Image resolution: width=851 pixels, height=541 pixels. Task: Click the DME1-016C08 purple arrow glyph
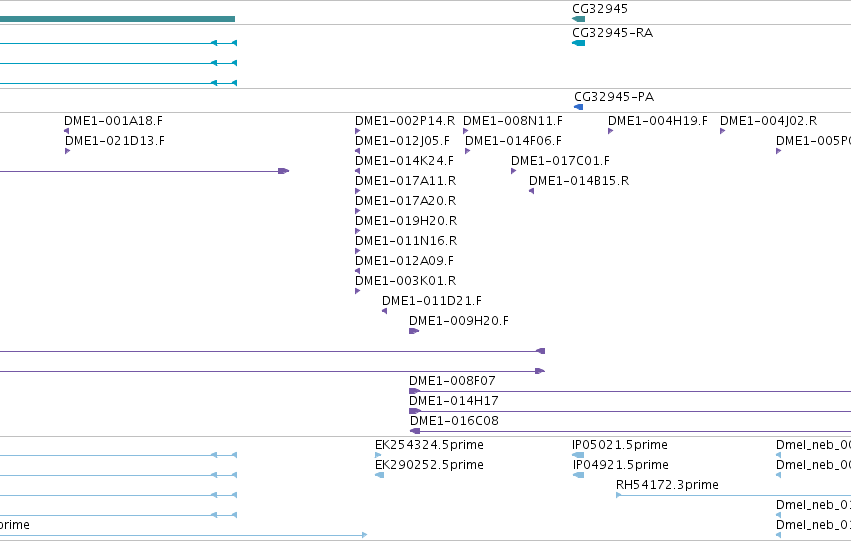tap(415, 431)
